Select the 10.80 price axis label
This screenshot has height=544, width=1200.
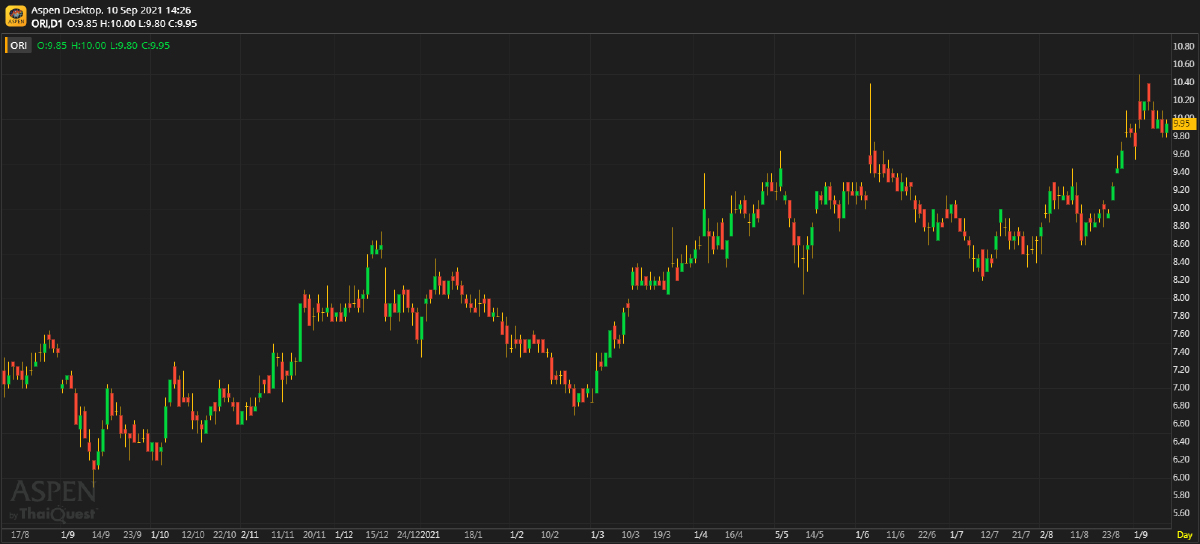(1184, 47)
